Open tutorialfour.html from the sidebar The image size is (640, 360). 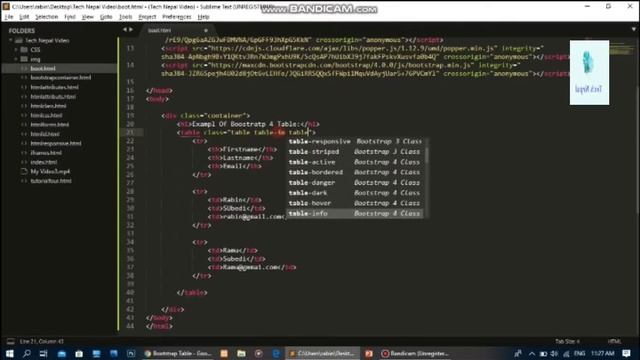pyautogui.click(x=51, y=181)
